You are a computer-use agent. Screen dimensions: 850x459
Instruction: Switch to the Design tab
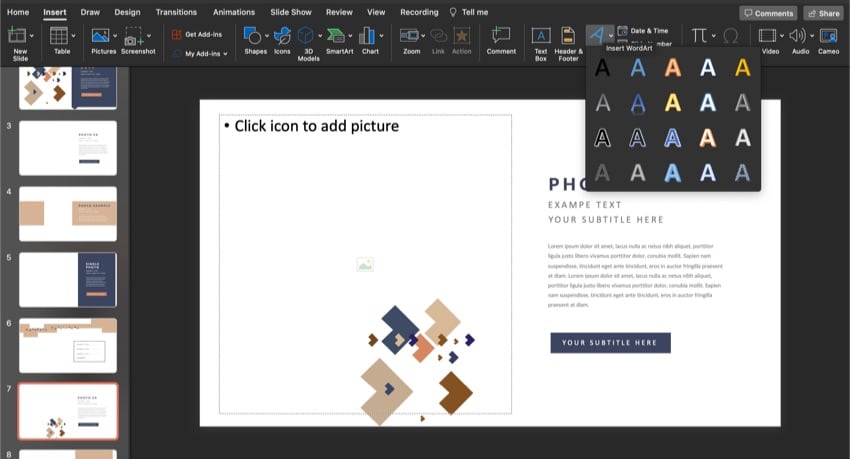(127, 12)
